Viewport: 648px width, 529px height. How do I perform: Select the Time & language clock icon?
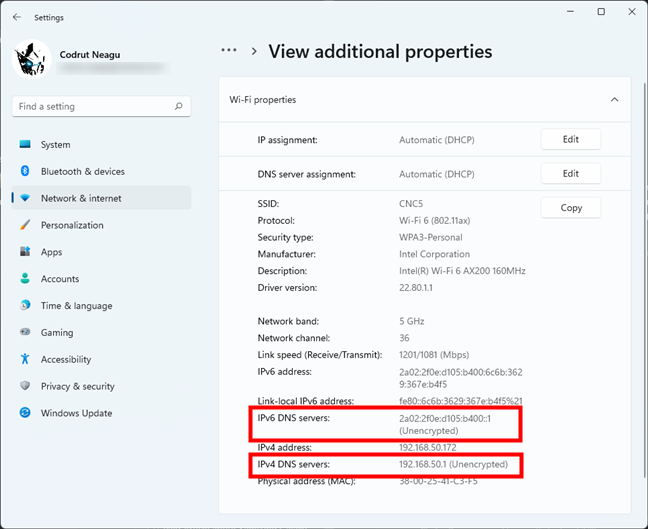(x=25, y=305)
